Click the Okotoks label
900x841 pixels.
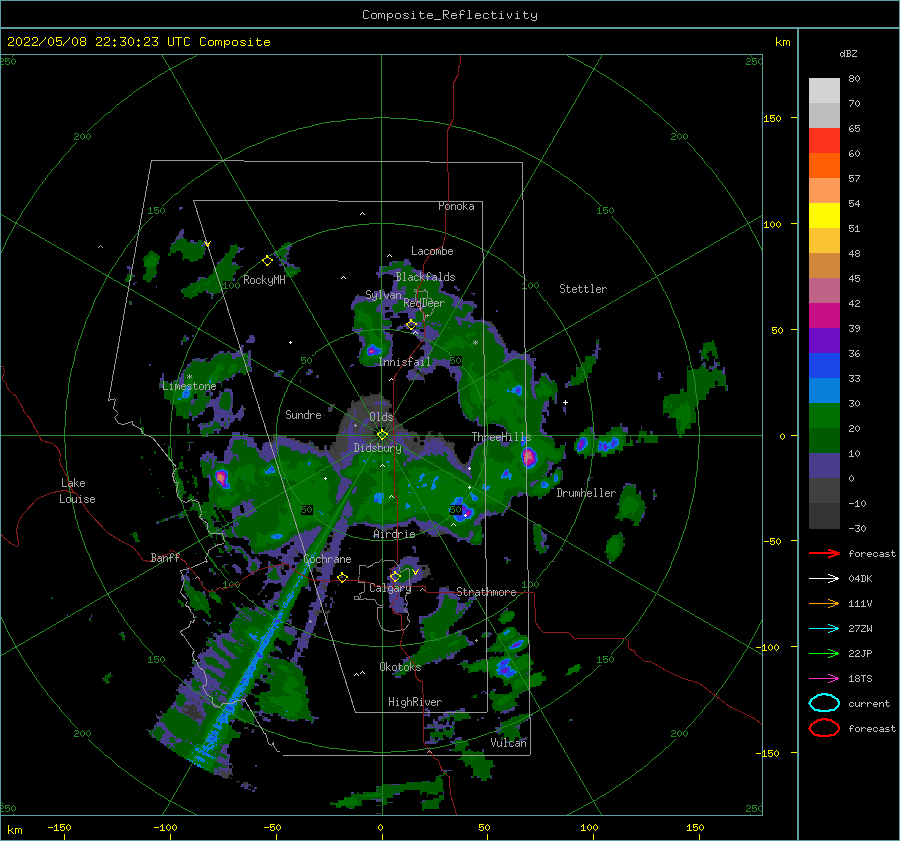click(x=400, y=667)
